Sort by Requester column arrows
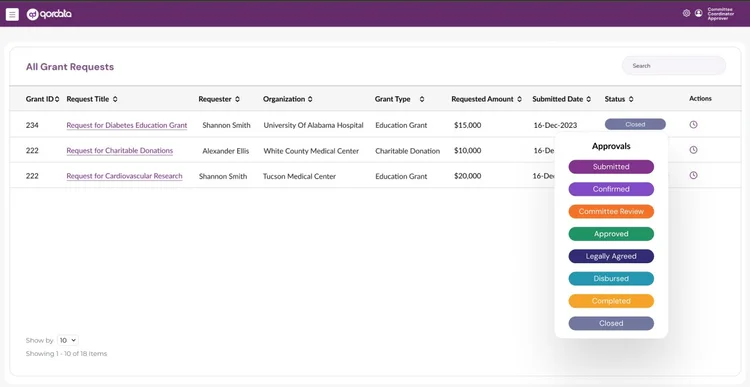Screen dimensions: 750x387 (x=238, y=100)
